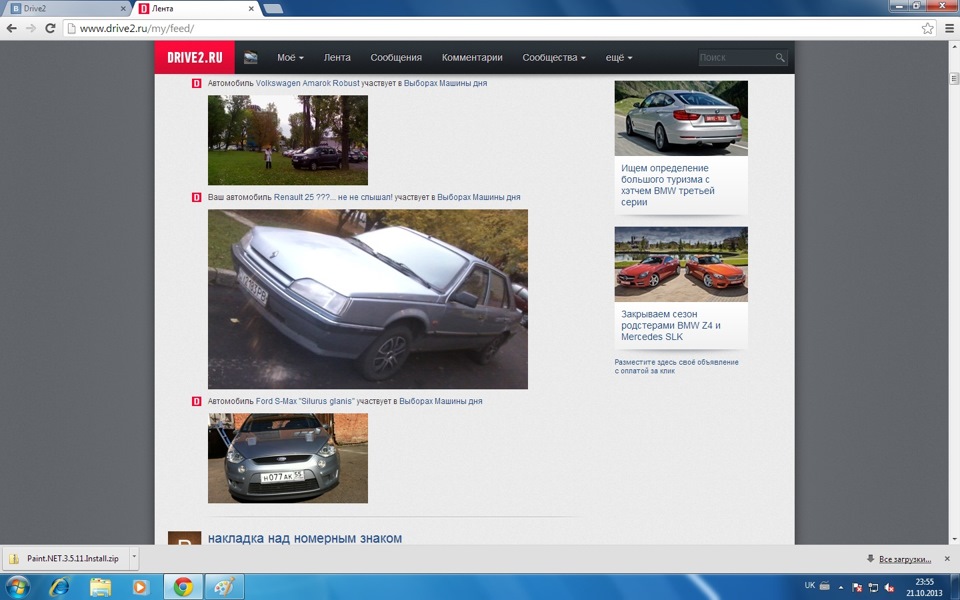The height and width of the screenshot is (600, 960).
Task: Open the Комментарии navigation item
Action: coord(472,58)
